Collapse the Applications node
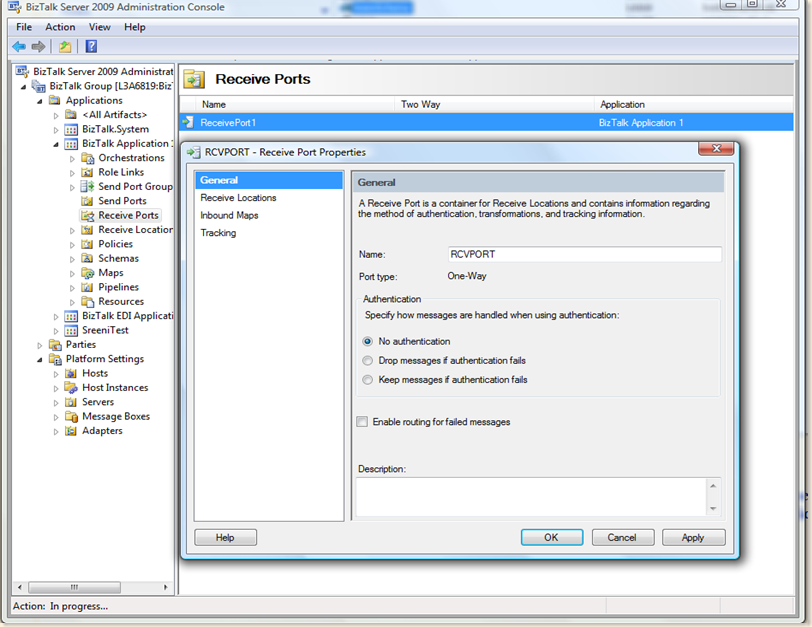This screenshot has width=812, height=627. pos(40,101)
